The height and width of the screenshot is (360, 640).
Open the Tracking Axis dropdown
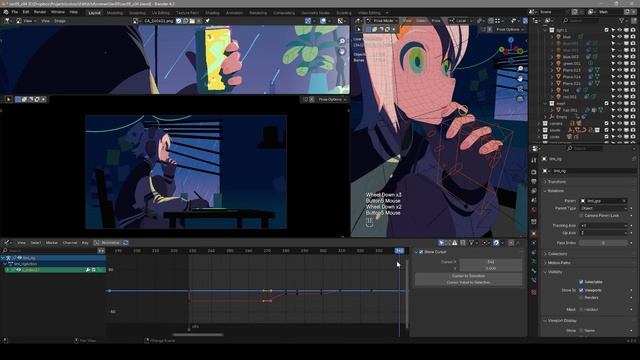[x=603, y=225]
